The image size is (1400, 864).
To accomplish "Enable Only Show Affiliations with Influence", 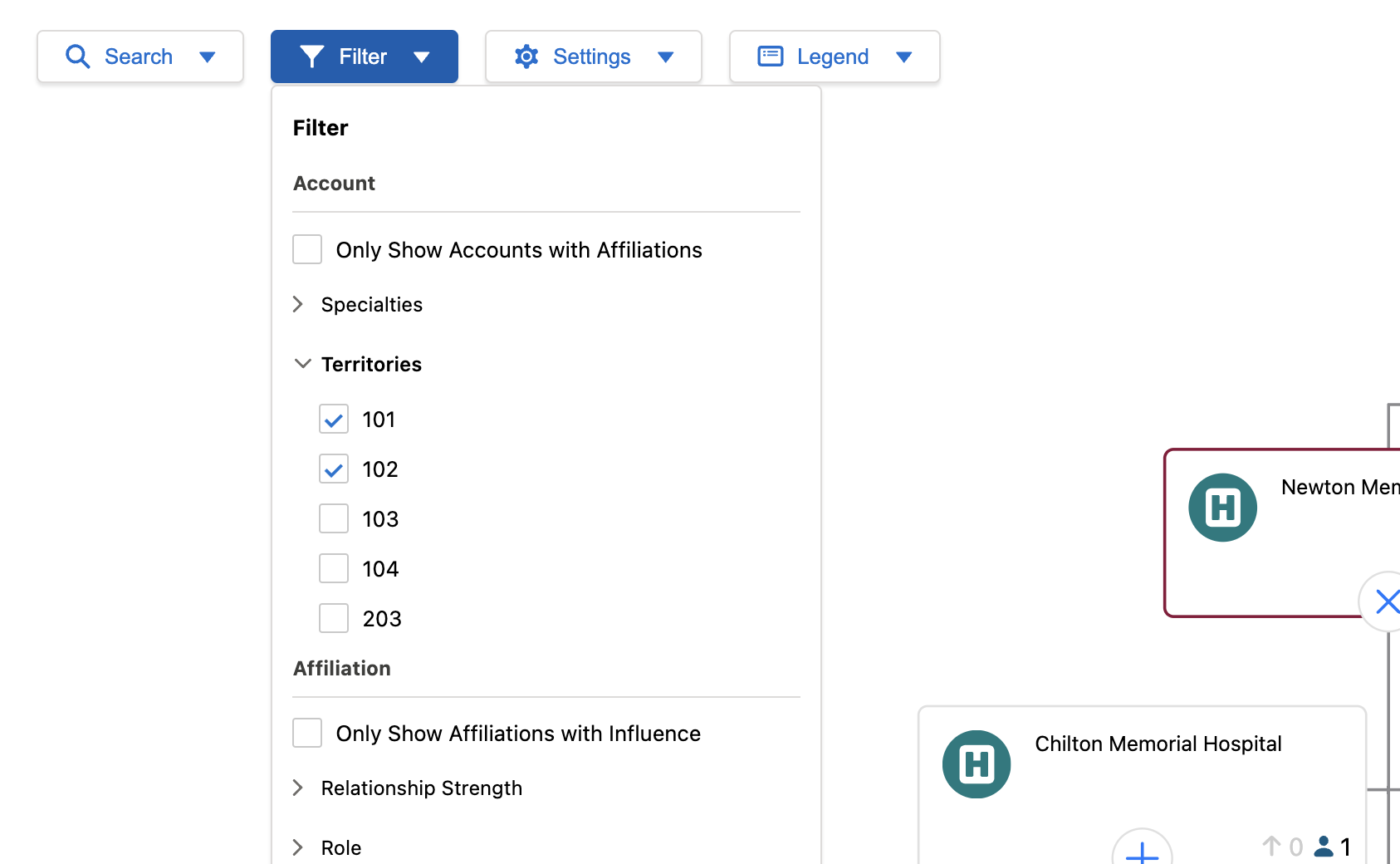I will tap(307, 733).
